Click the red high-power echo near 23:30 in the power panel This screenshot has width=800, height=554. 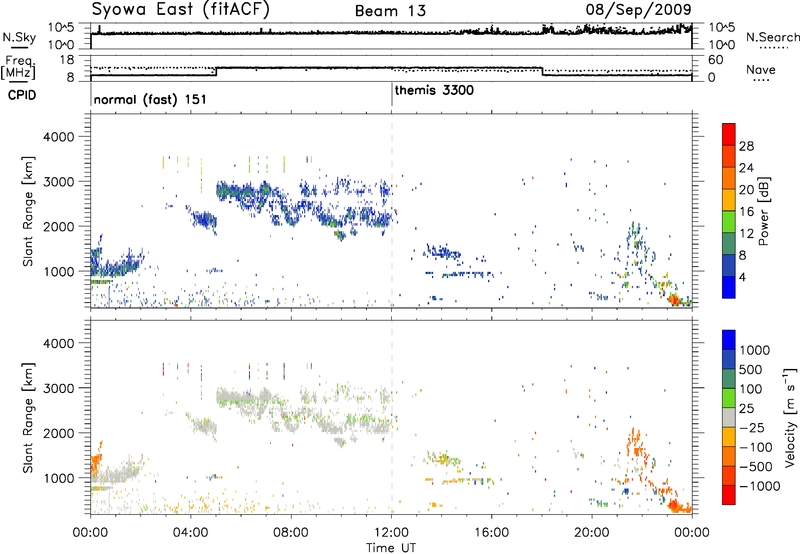point(673,299)
